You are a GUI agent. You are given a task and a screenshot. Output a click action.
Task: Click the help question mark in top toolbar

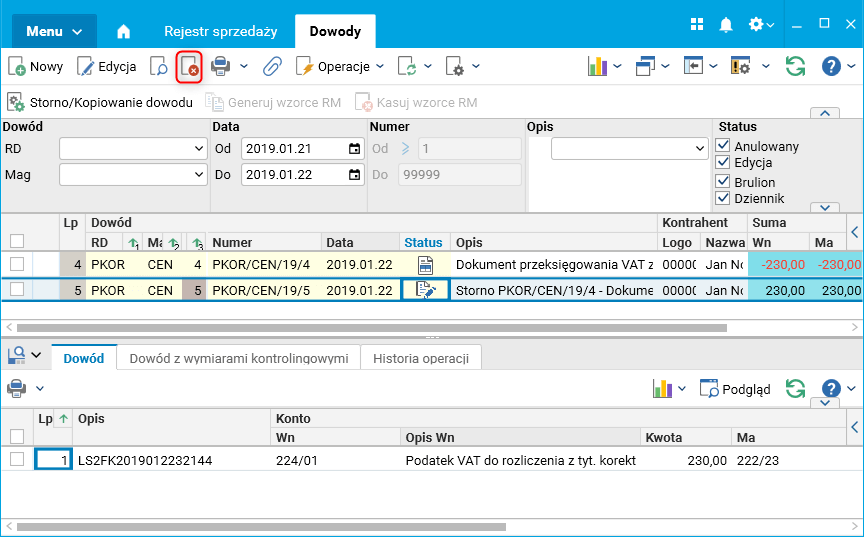831,67
